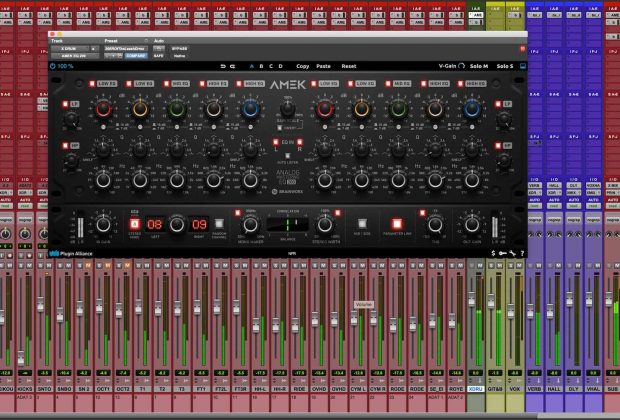Toggle the EQ IN switch
The image size is (620, 420).
(276, 143)
